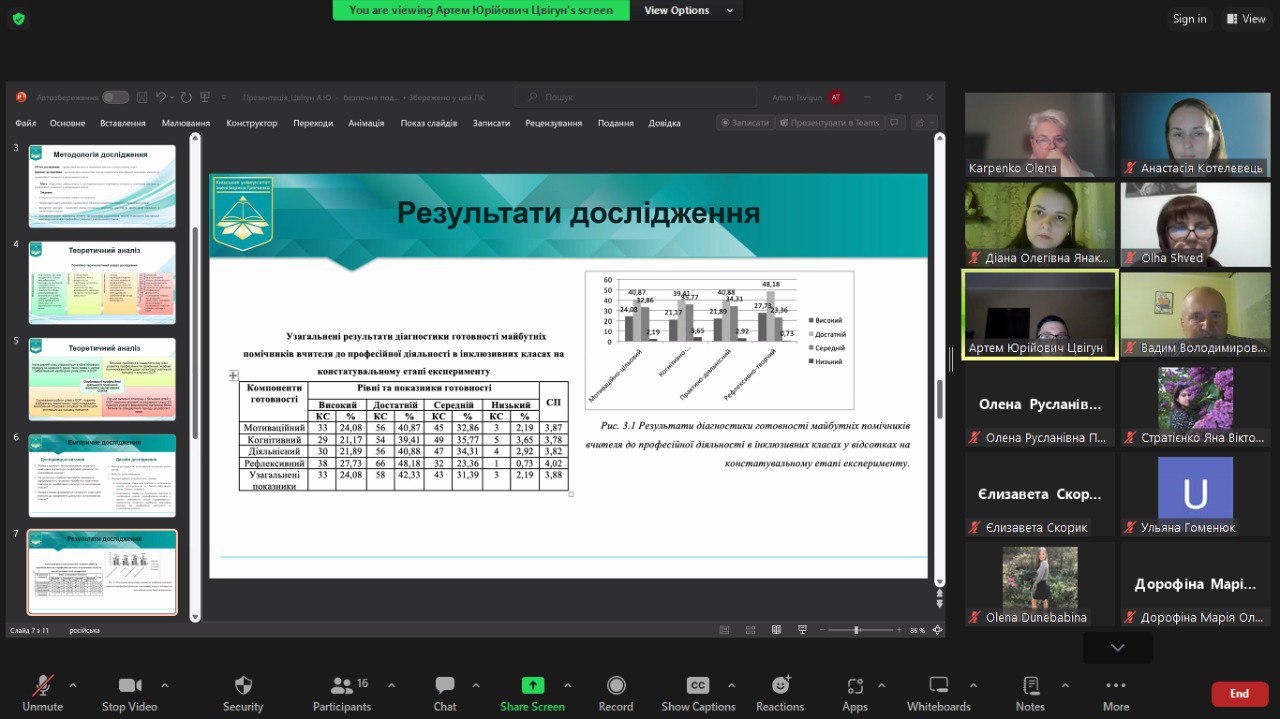Select slide 3 thumbnail Методологія дослідження
1280x719 pixels.
coord(102,186)
